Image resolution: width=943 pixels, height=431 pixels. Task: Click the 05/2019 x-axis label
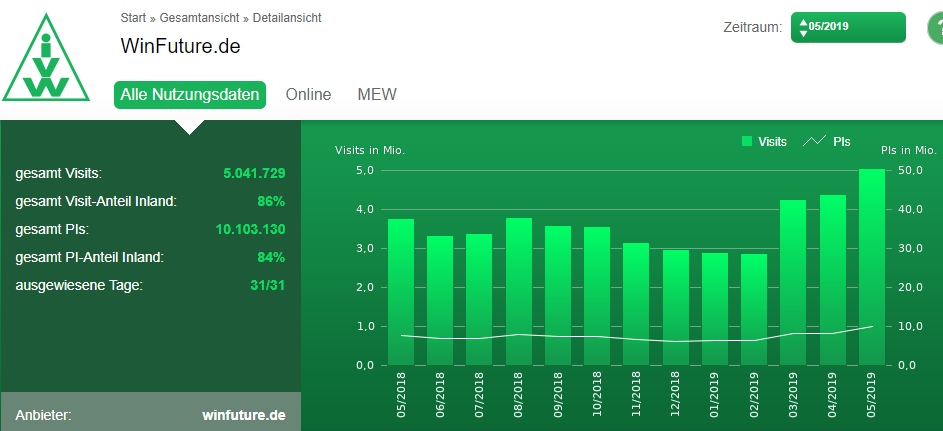[x=871, y=394]
